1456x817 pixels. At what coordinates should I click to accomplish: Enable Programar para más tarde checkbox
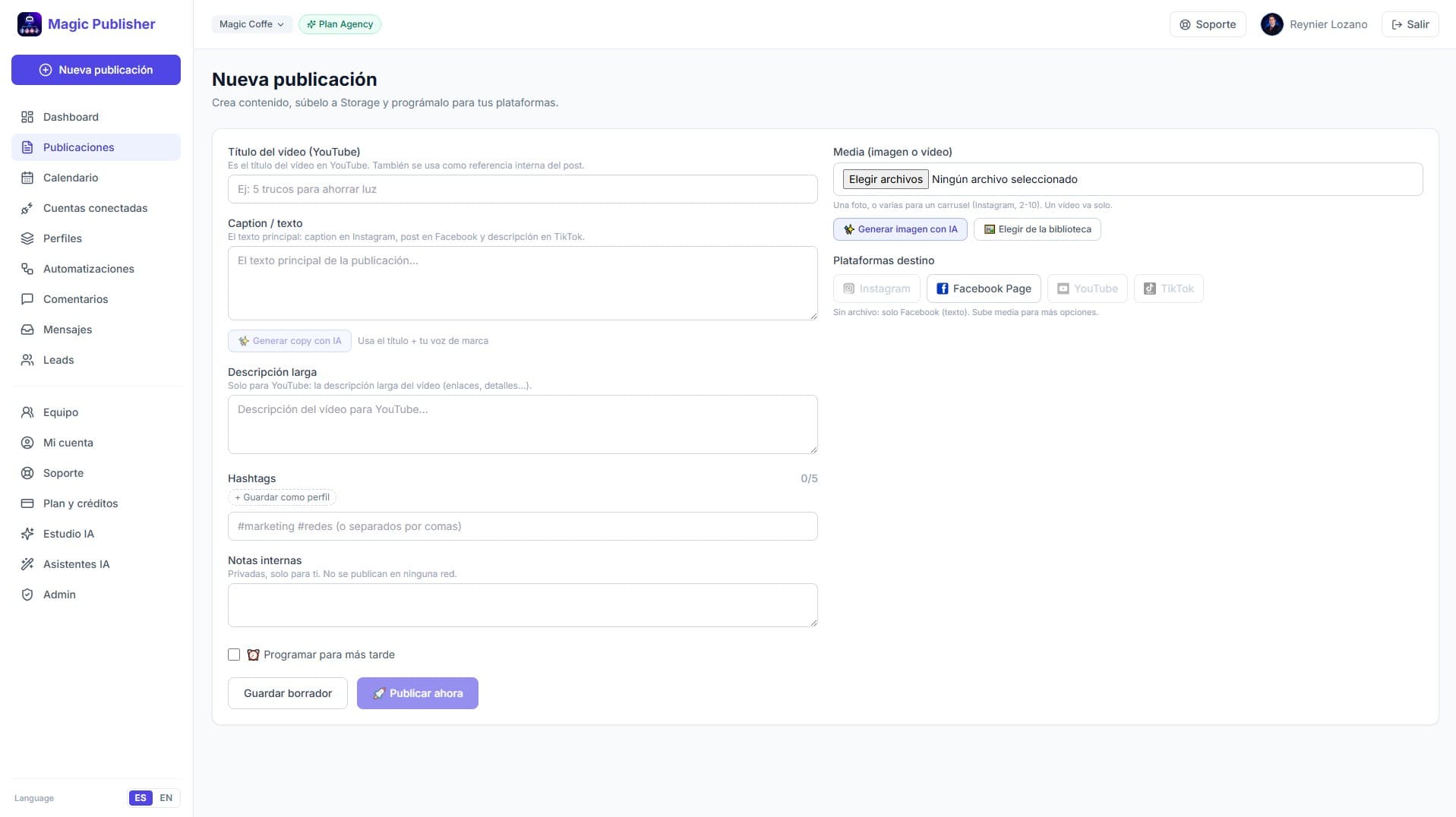tap(234, 655)
